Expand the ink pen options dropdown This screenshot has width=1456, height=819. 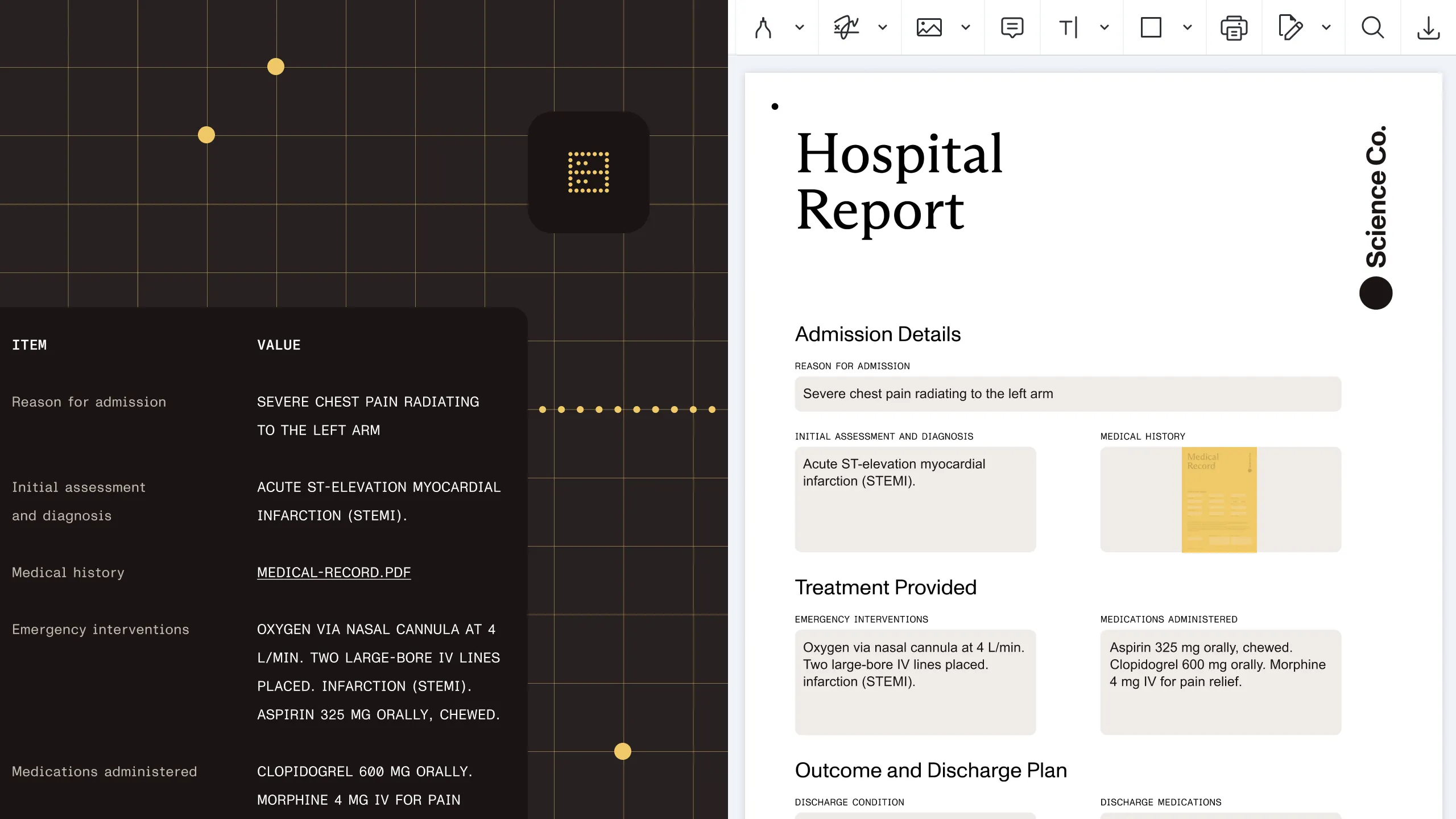pos(800,27)
